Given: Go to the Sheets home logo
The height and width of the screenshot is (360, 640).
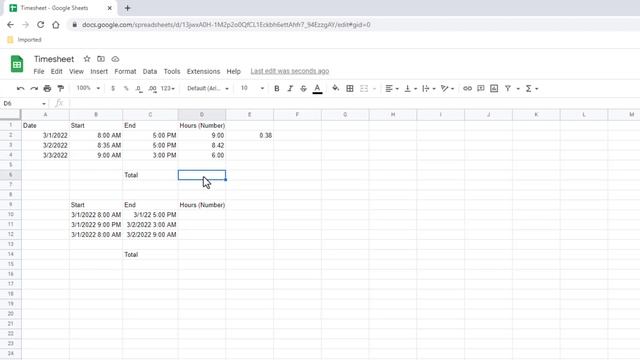Looking at the screenshot, I should point(17,64).
